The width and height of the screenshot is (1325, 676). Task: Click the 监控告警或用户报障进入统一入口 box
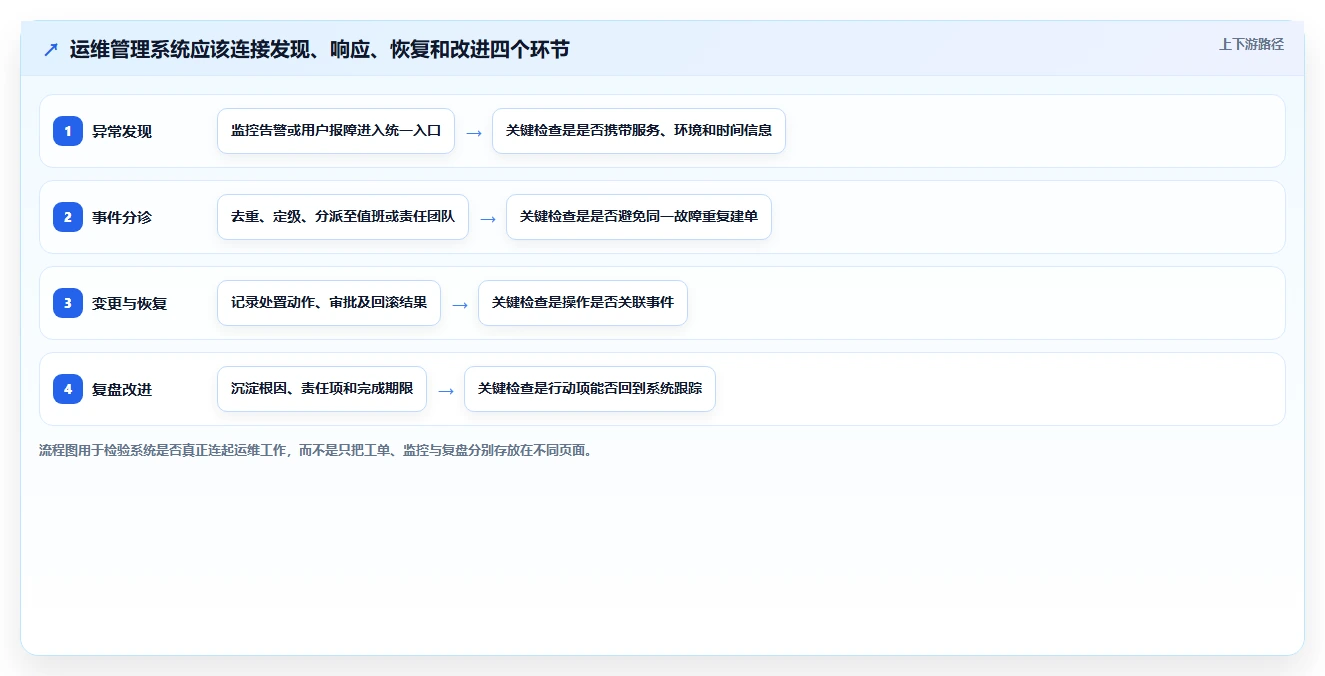pyautogui.click(x=336, y=131)
